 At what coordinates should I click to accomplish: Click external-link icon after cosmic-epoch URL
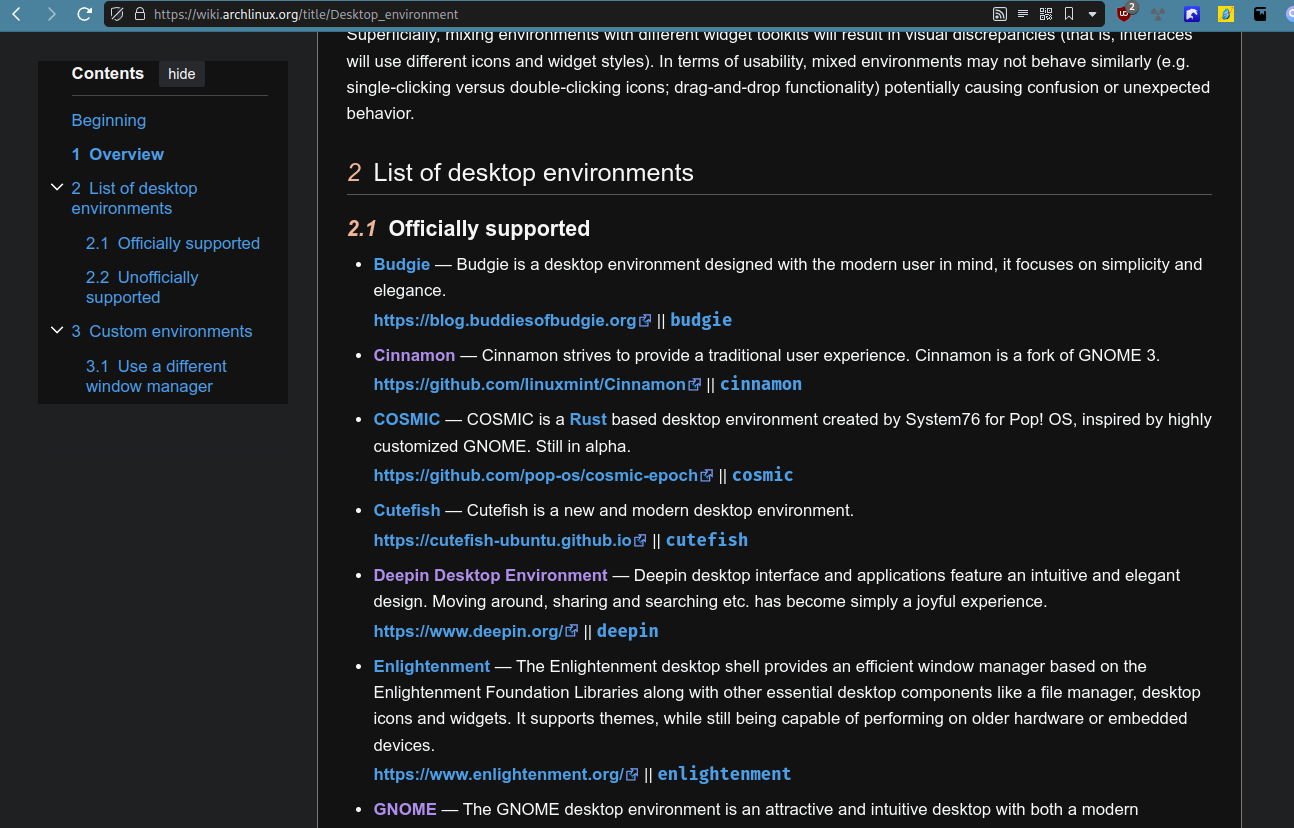[x=707, y=476]
